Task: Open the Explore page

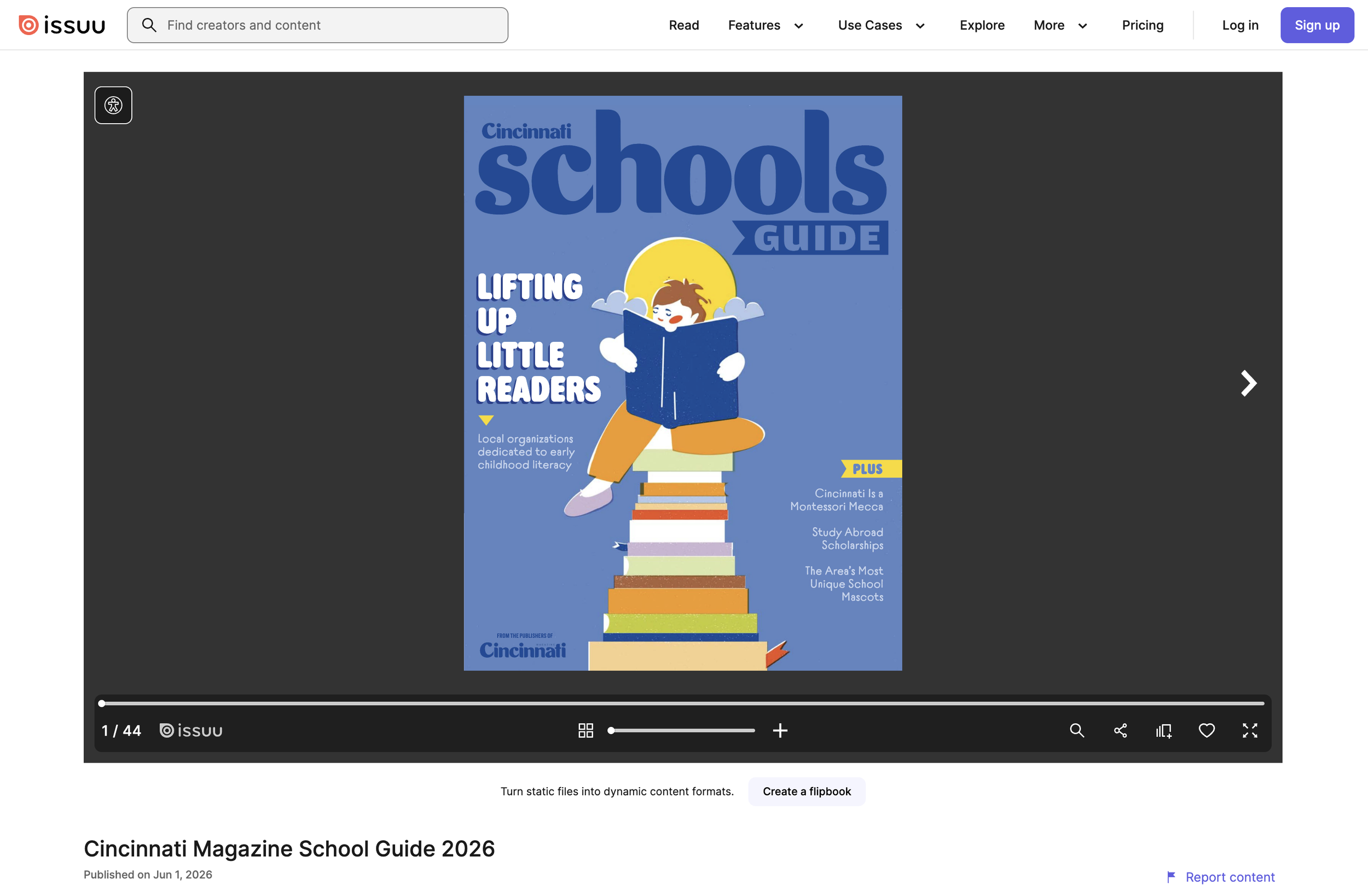Action: pos(982,25)
